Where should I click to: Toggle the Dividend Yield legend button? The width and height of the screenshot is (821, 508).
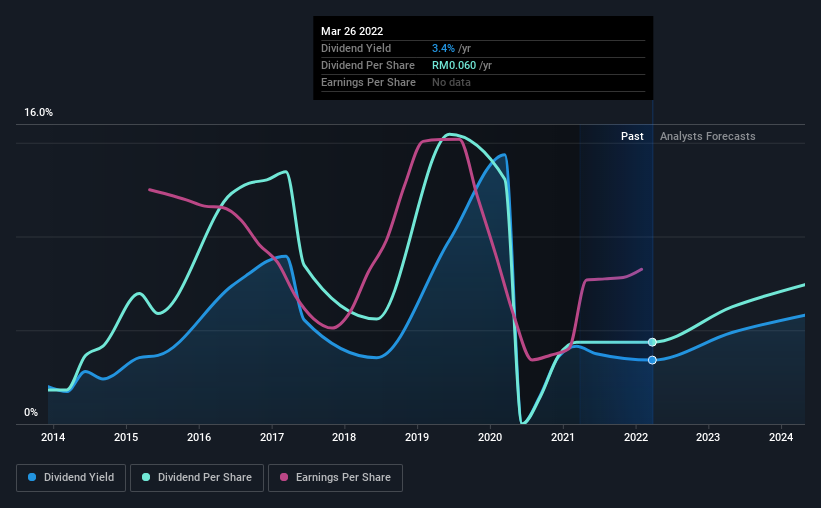tap(71, 478)
